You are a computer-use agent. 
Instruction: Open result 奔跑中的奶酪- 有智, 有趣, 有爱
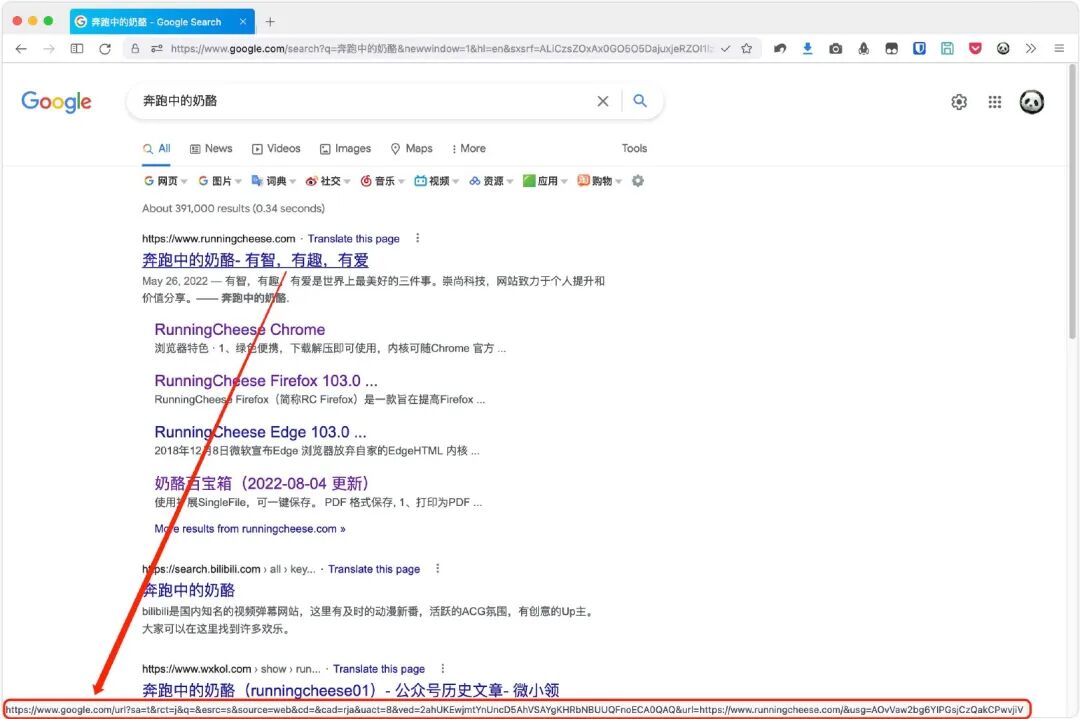click(x=256, y=260)
